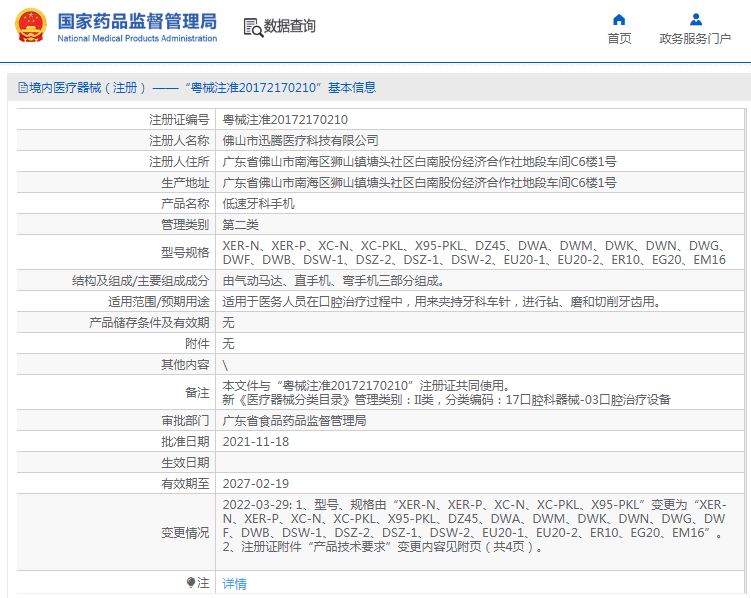
Task: Click the 管理类别 label
Action: (185, 225)
